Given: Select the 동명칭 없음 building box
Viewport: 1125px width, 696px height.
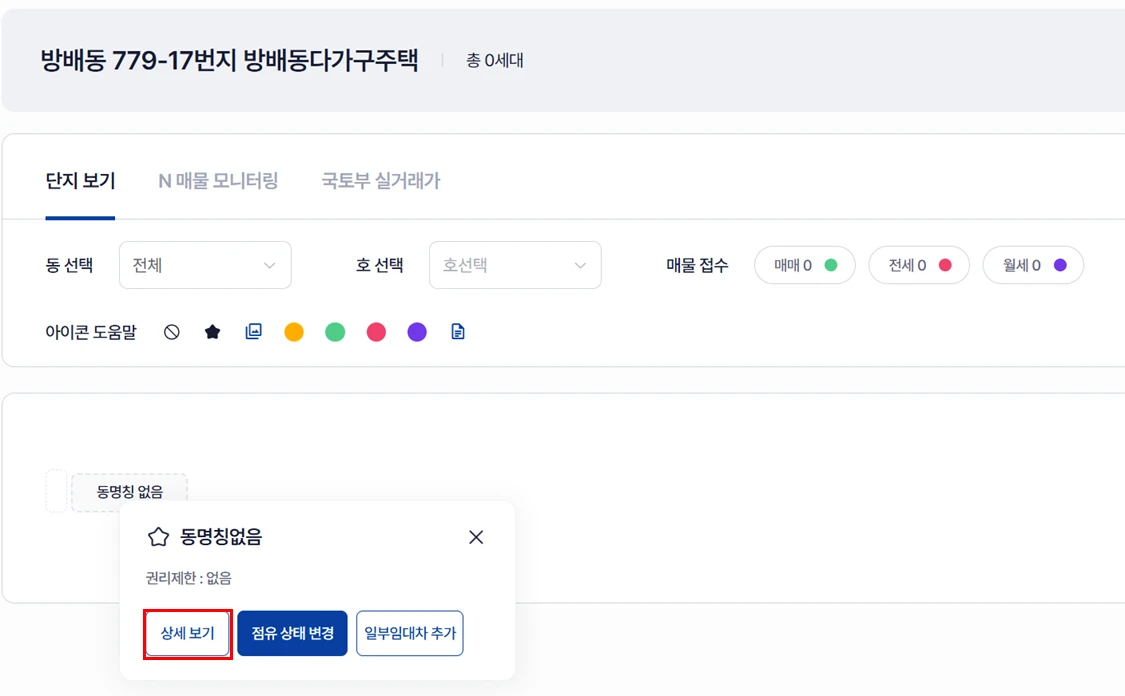Looking at the screenshot, I should [129, 492].
